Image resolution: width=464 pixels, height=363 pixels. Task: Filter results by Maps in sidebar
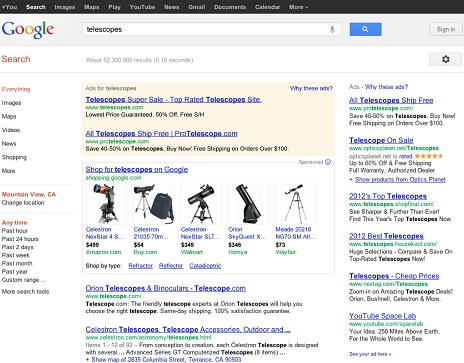point(9,116)
